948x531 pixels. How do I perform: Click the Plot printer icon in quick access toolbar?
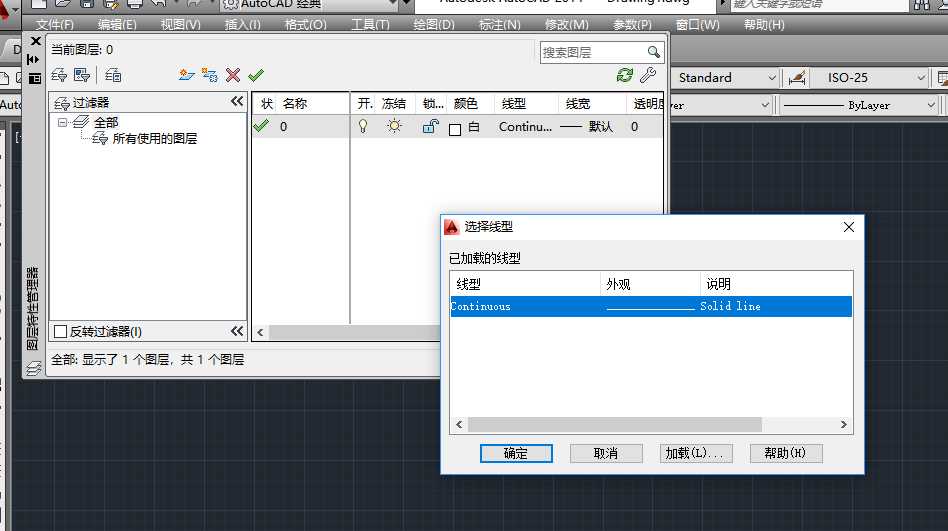coord(135,4)
